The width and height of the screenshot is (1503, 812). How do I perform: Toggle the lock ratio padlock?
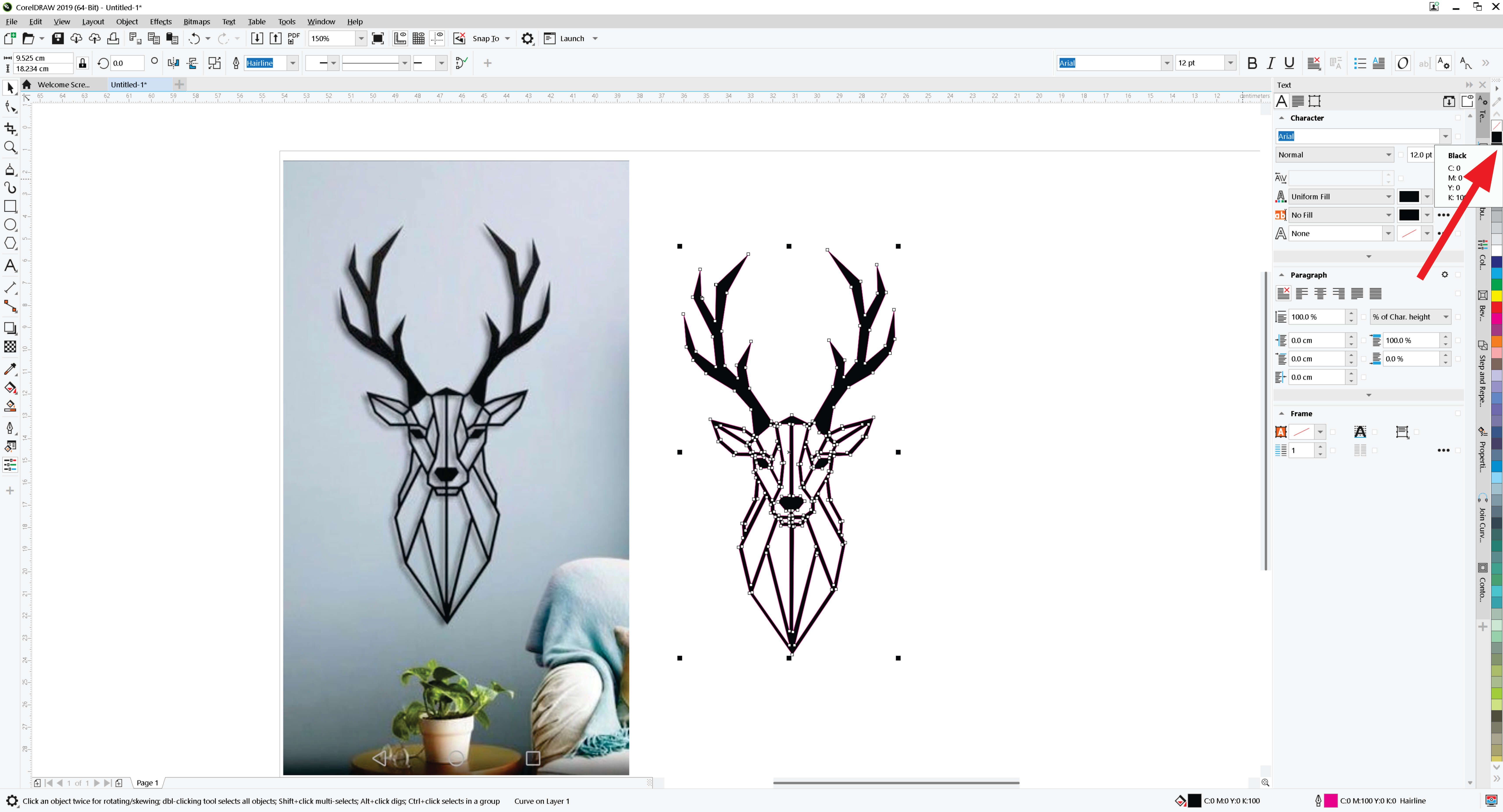(82, 63)
